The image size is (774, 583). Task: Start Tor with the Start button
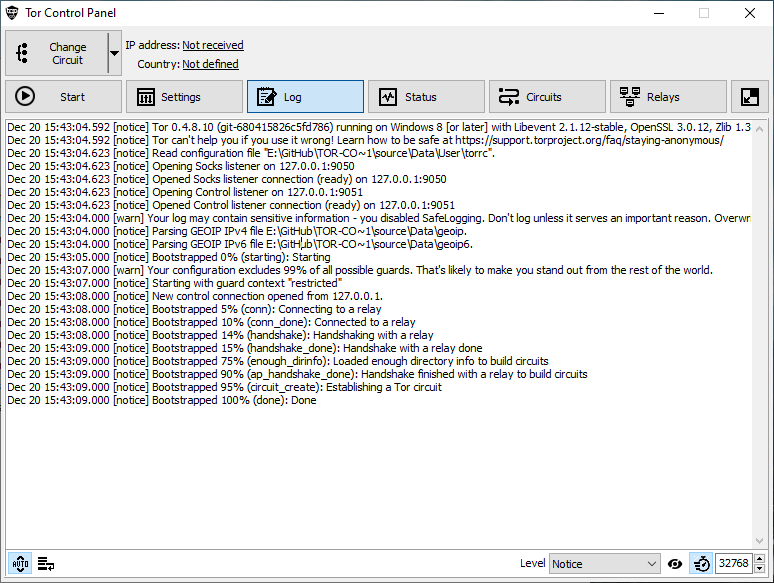click(63, 97)
